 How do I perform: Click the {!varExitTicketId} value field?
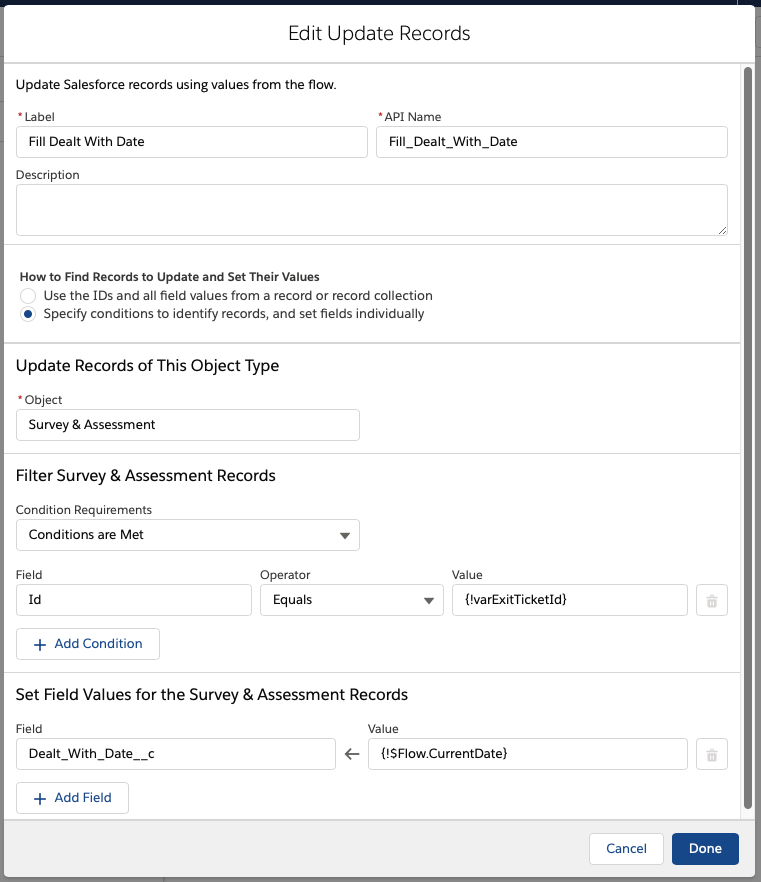(570, 600)
